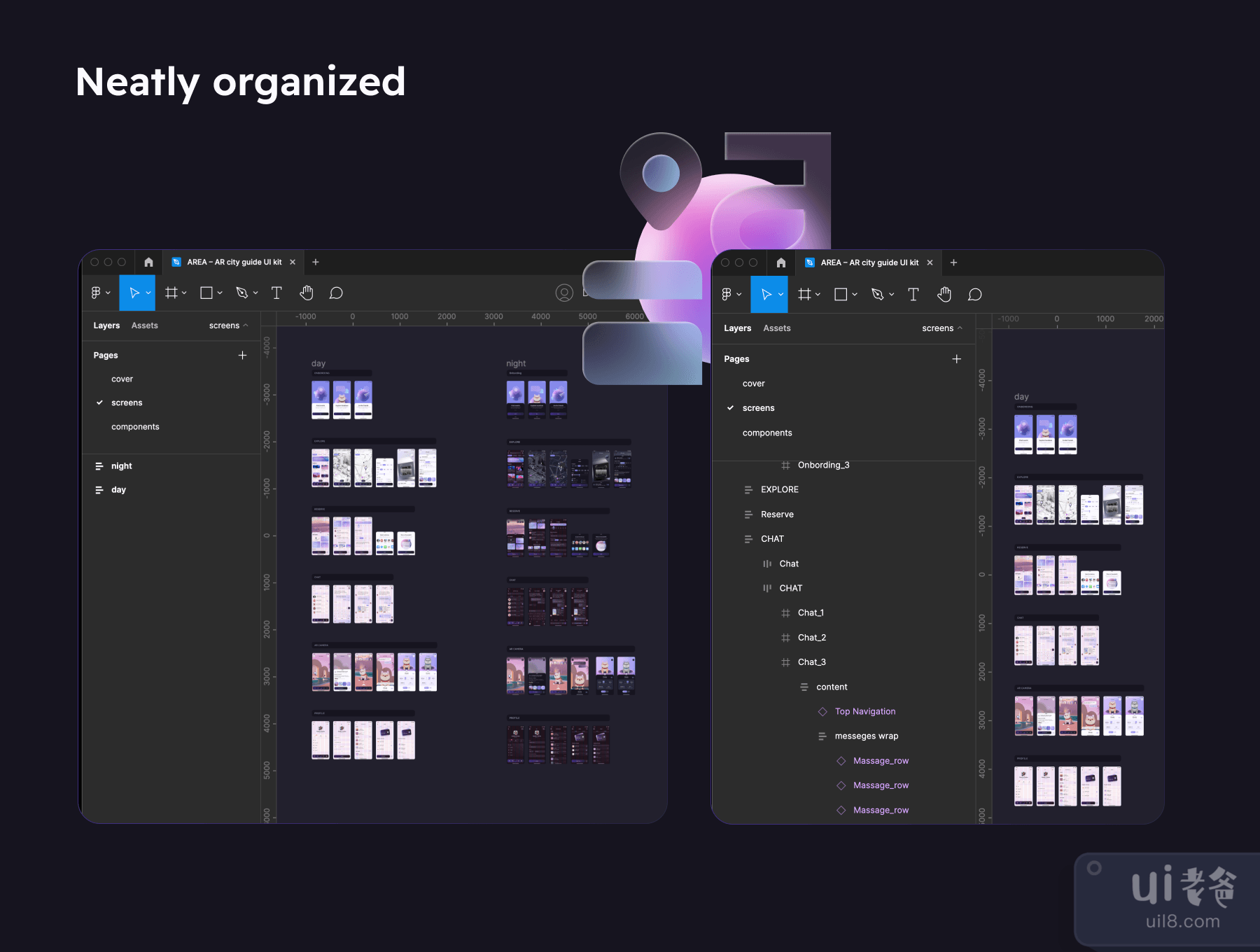
Task: Click the Home icon in the left window
Action: (148, 262)
